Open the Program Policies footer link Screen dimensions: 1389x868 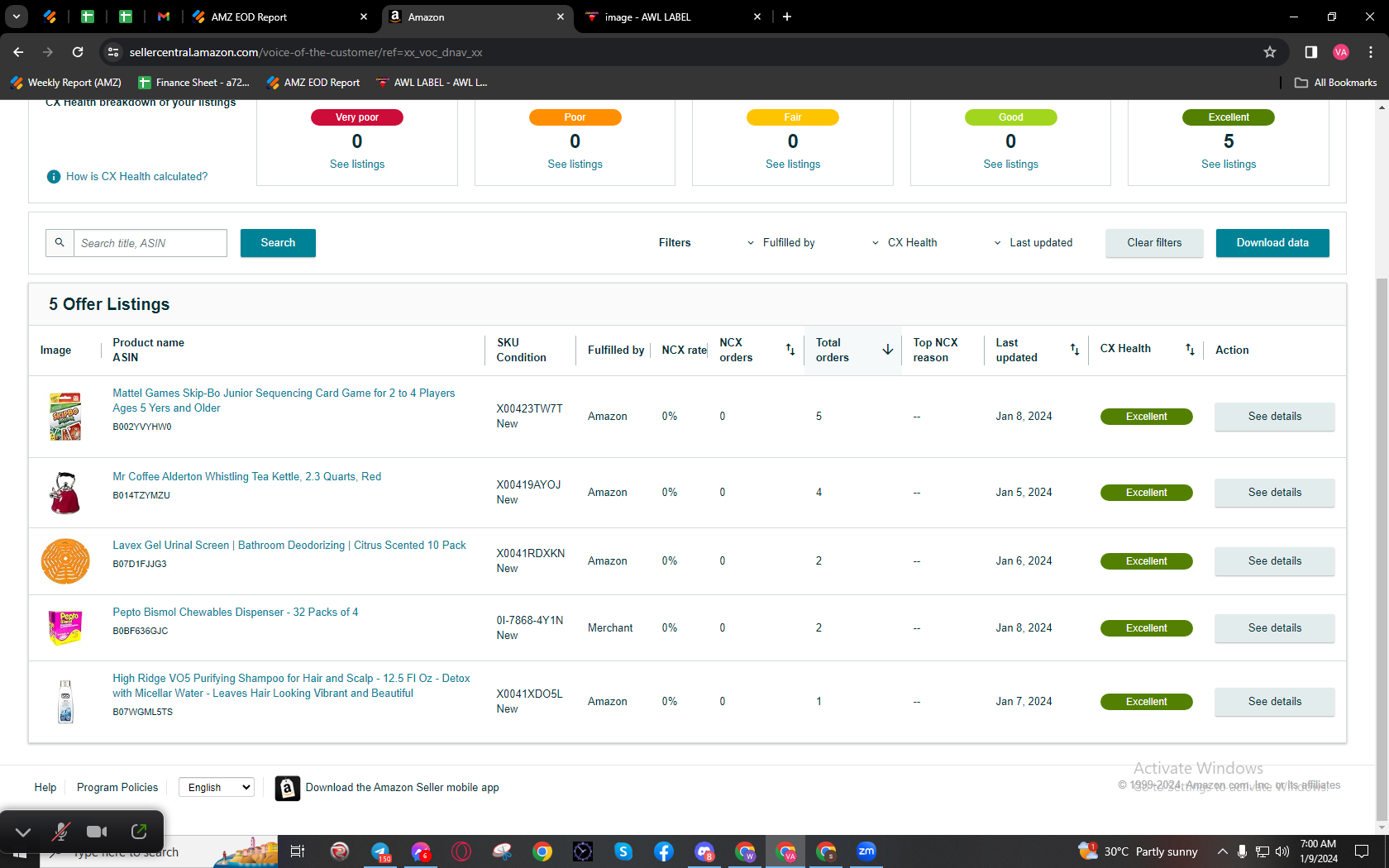117,788
